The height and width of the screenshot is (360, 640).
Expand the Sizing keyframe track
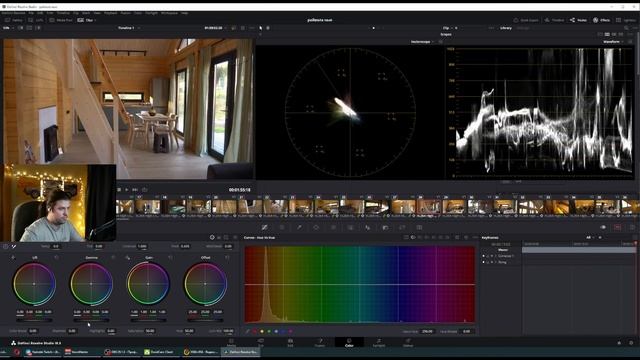[x=496, y=262]
